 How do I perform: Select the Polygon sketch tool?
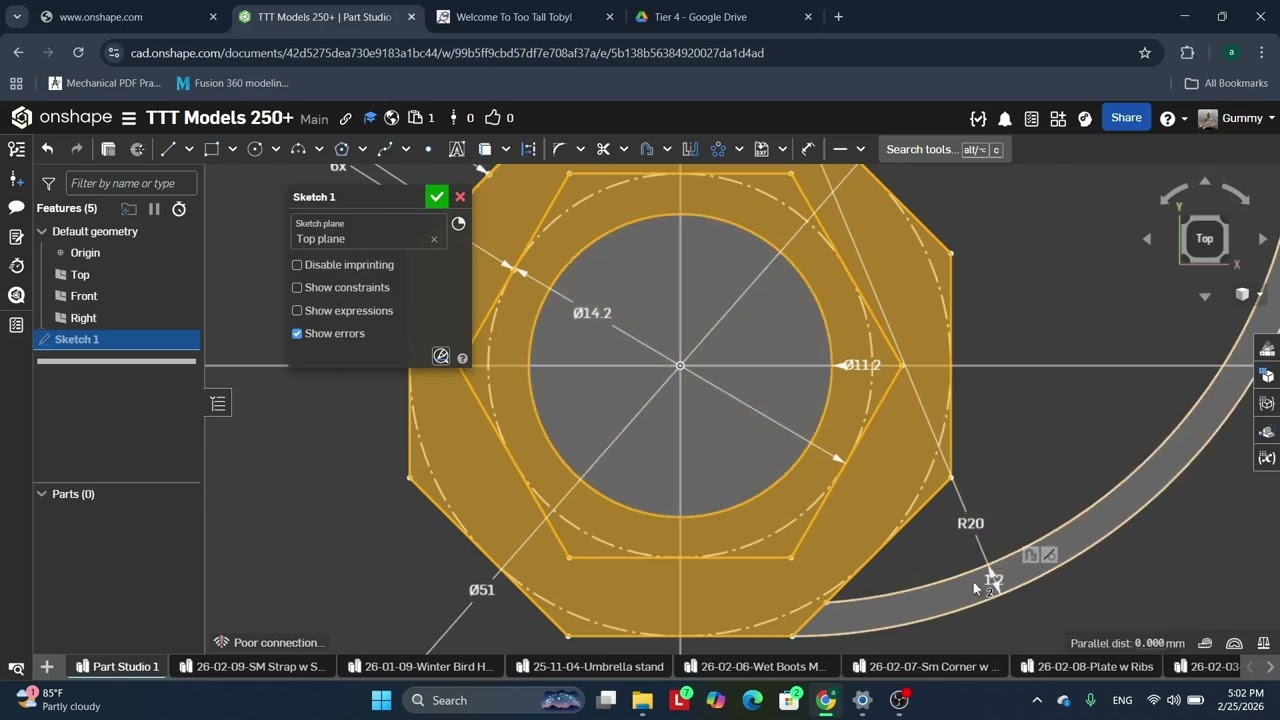(342, 149)
